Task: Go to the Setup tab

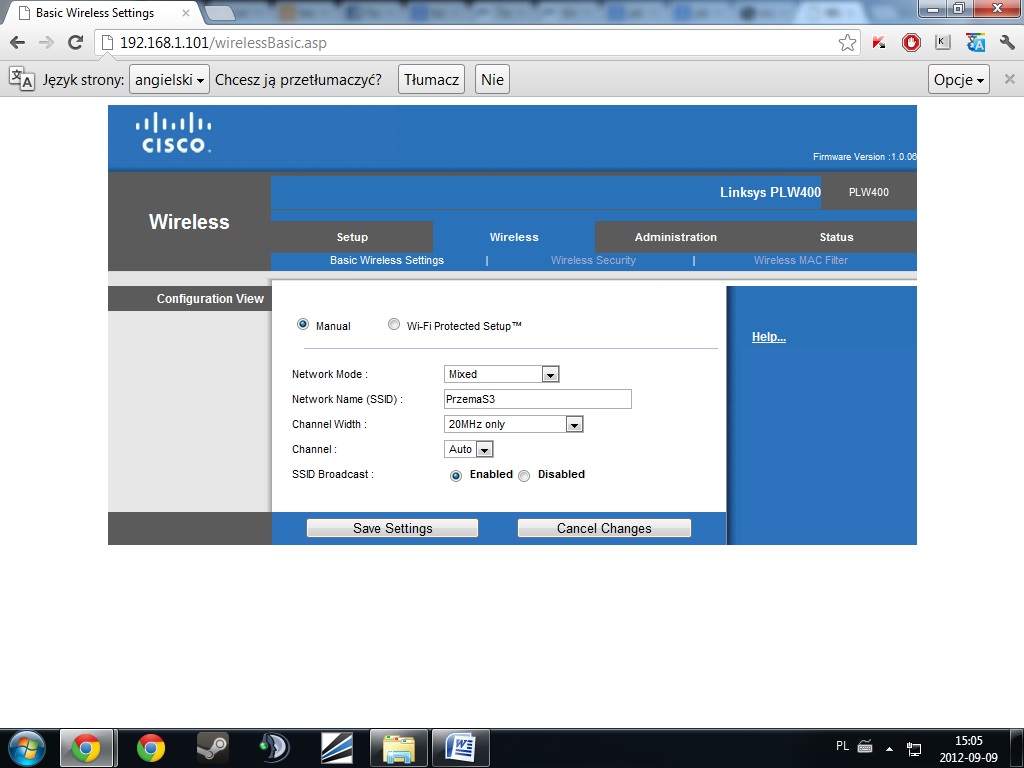Action: click(352, 237)
